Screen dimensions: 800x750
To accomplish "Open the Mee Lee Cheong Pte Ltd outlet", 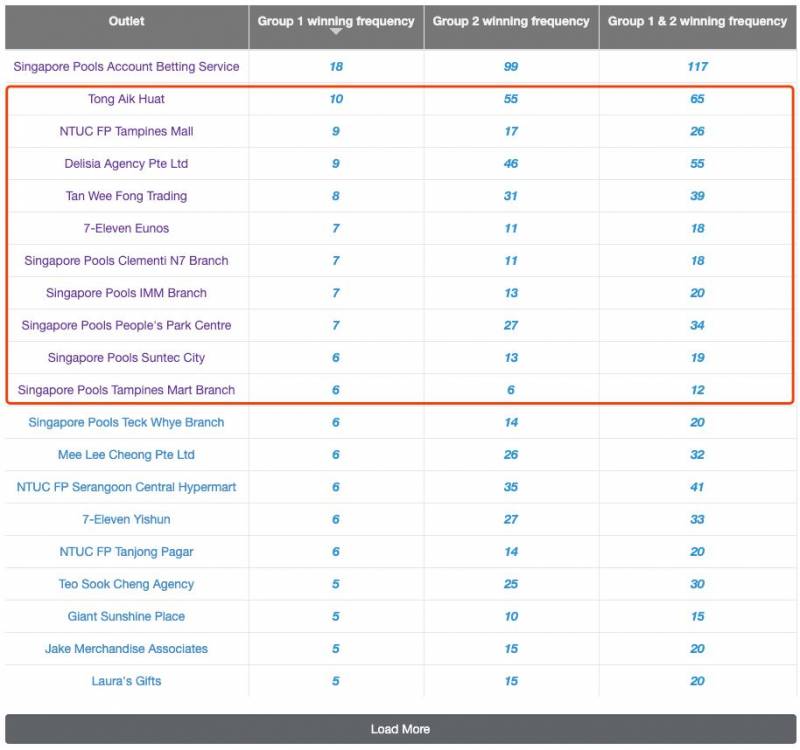I will (127, 455).
